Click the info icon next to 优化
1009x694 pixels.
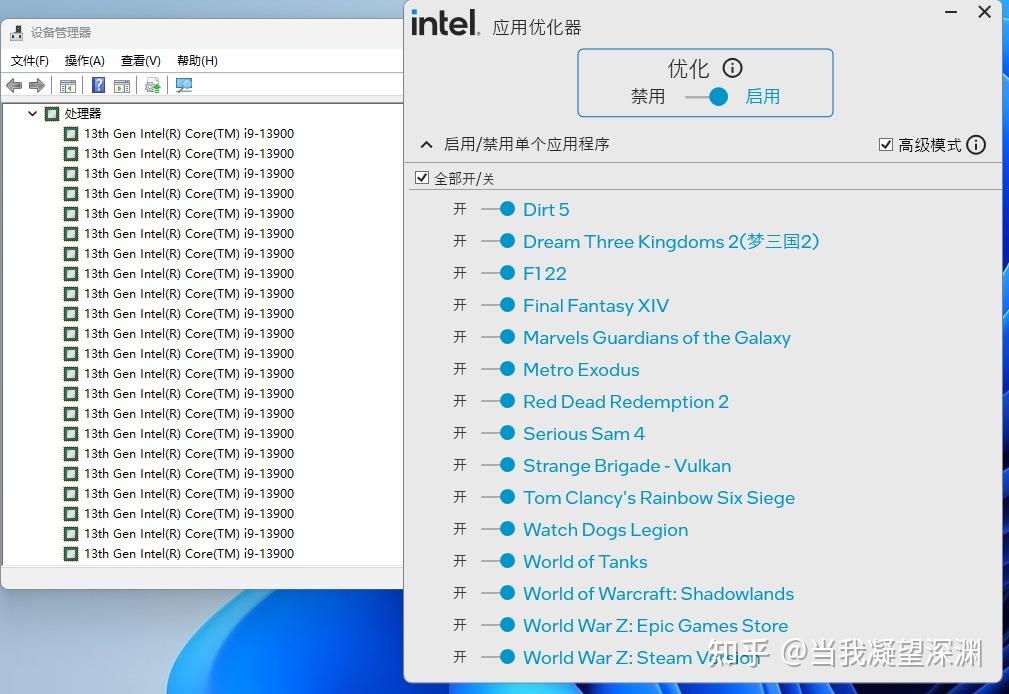[731, 68]
